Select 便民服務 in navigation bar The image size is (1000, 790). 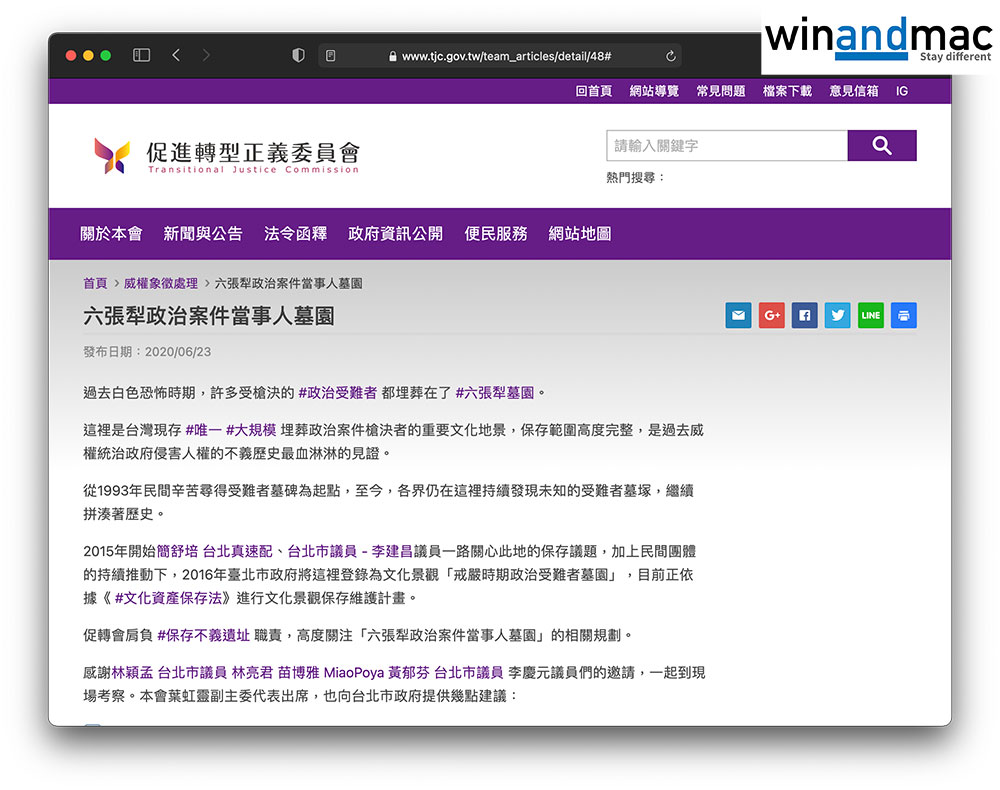tap(496, 234)
